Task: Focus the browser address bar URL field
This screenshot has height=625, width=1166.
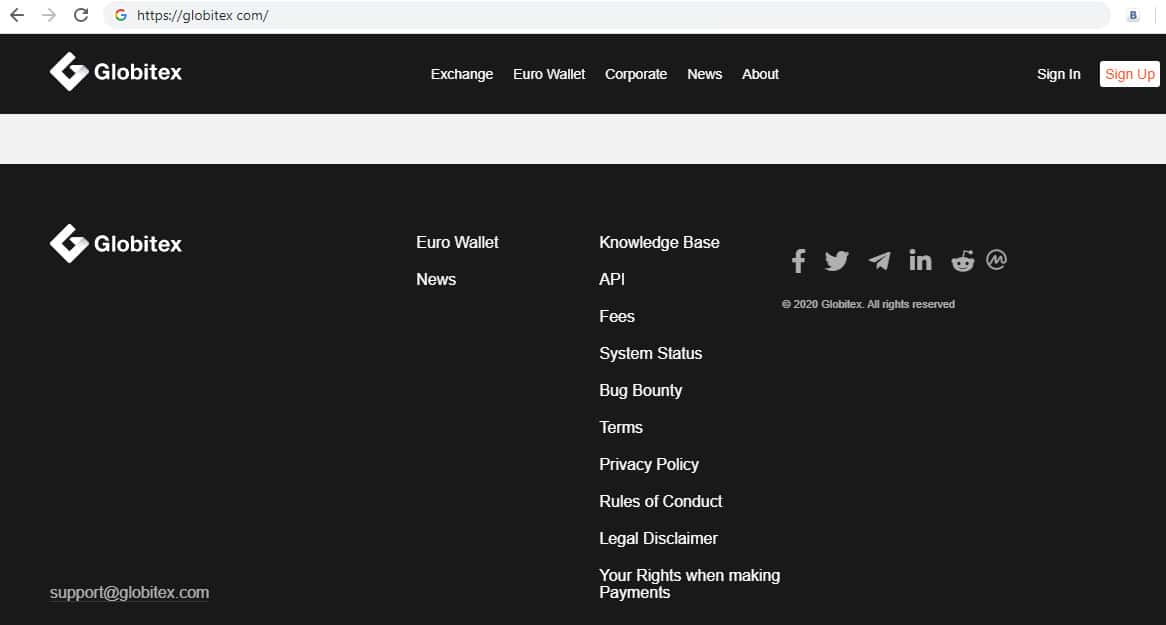Action: (x=606, y=15)
